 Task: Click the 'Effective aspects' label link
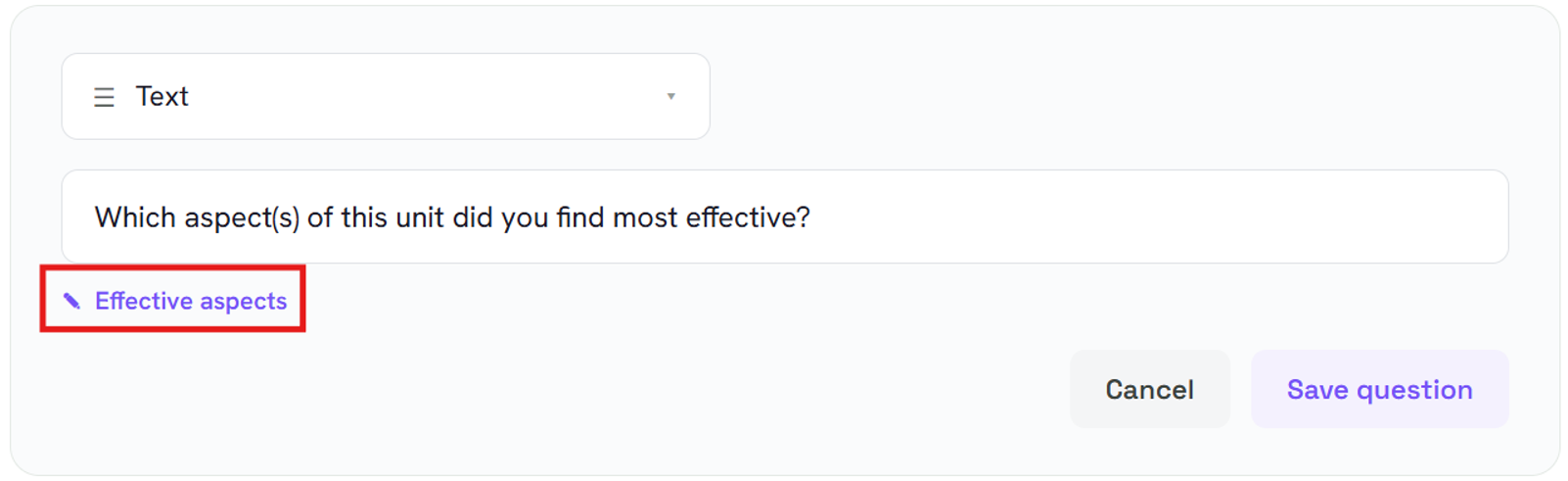pyautogui.click(x=191, y=301)
